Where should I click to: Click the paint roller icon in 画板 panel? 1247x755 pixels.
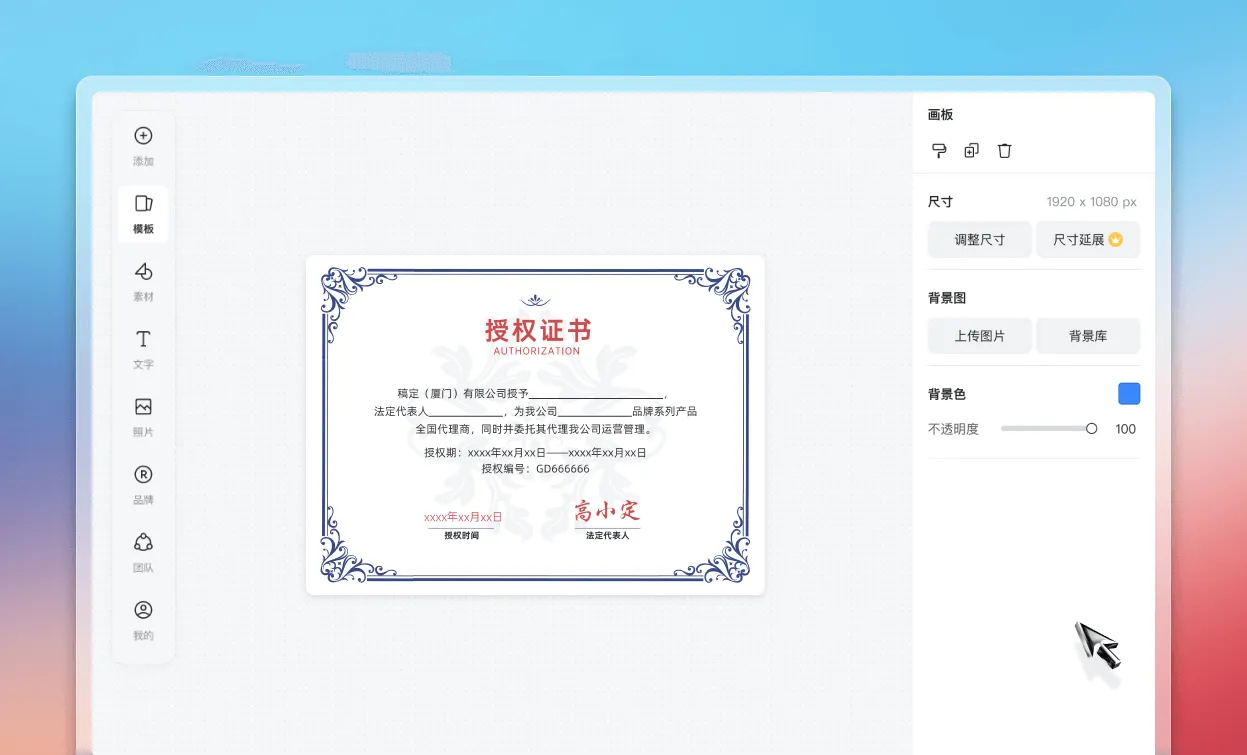[x=940, y=150]
